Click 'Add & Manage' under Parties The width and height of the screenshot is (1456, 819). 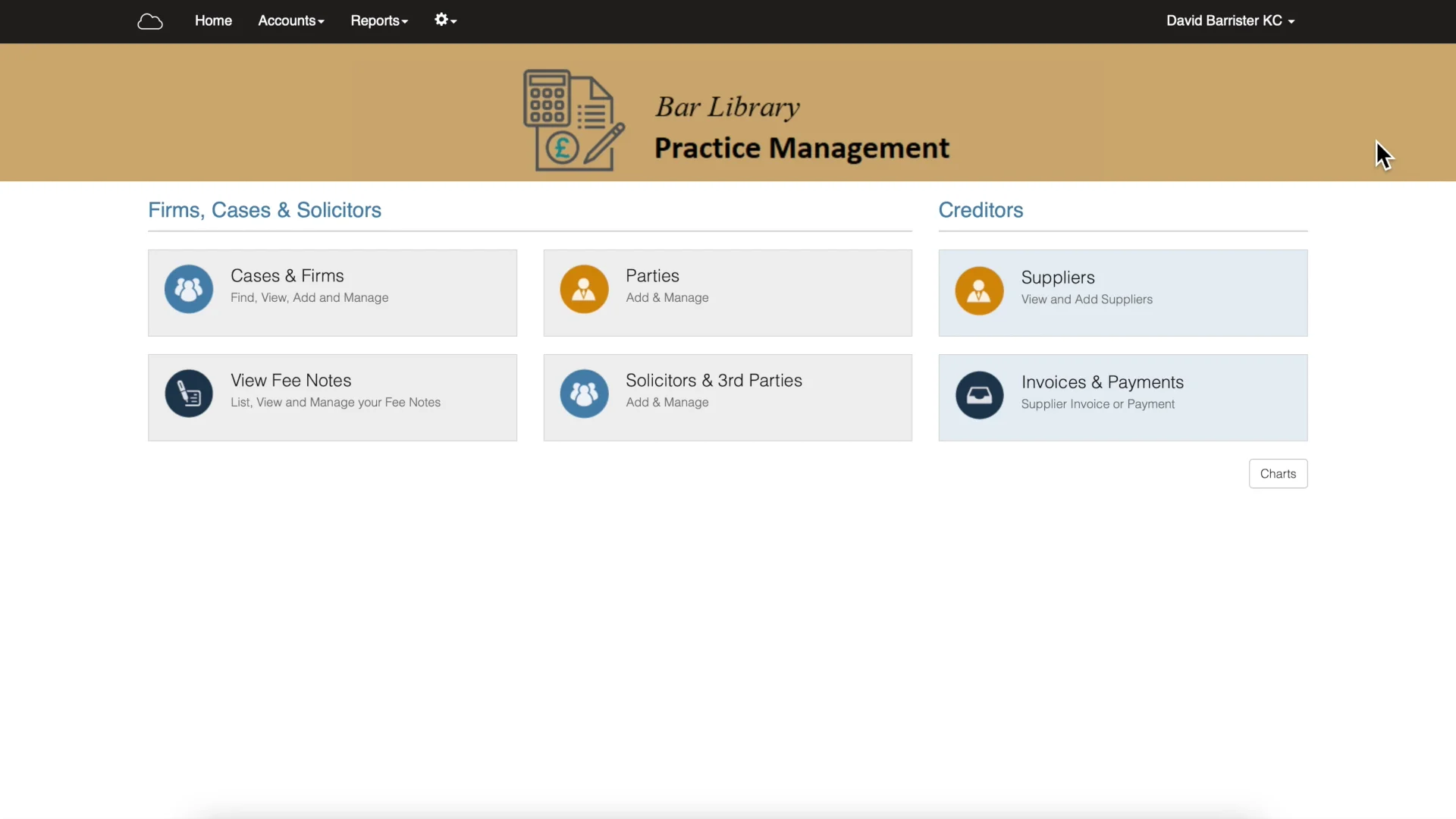667,298
